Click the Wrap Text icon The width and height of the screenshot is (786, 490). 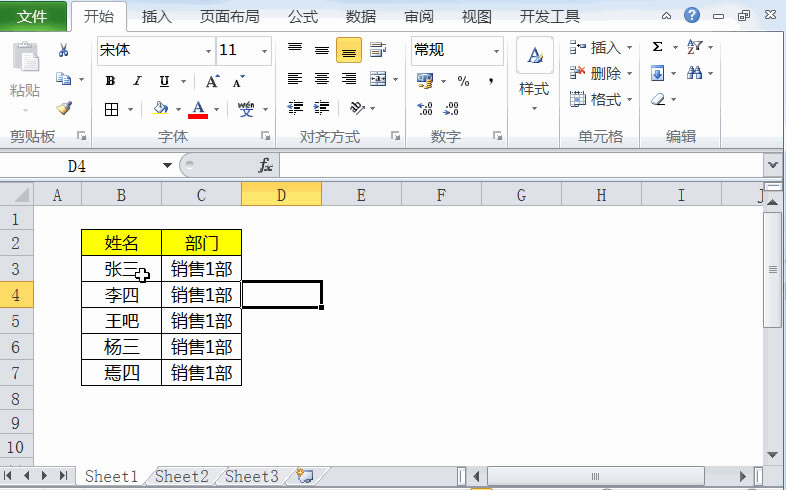pyautogui.click(x=377, y=50)
